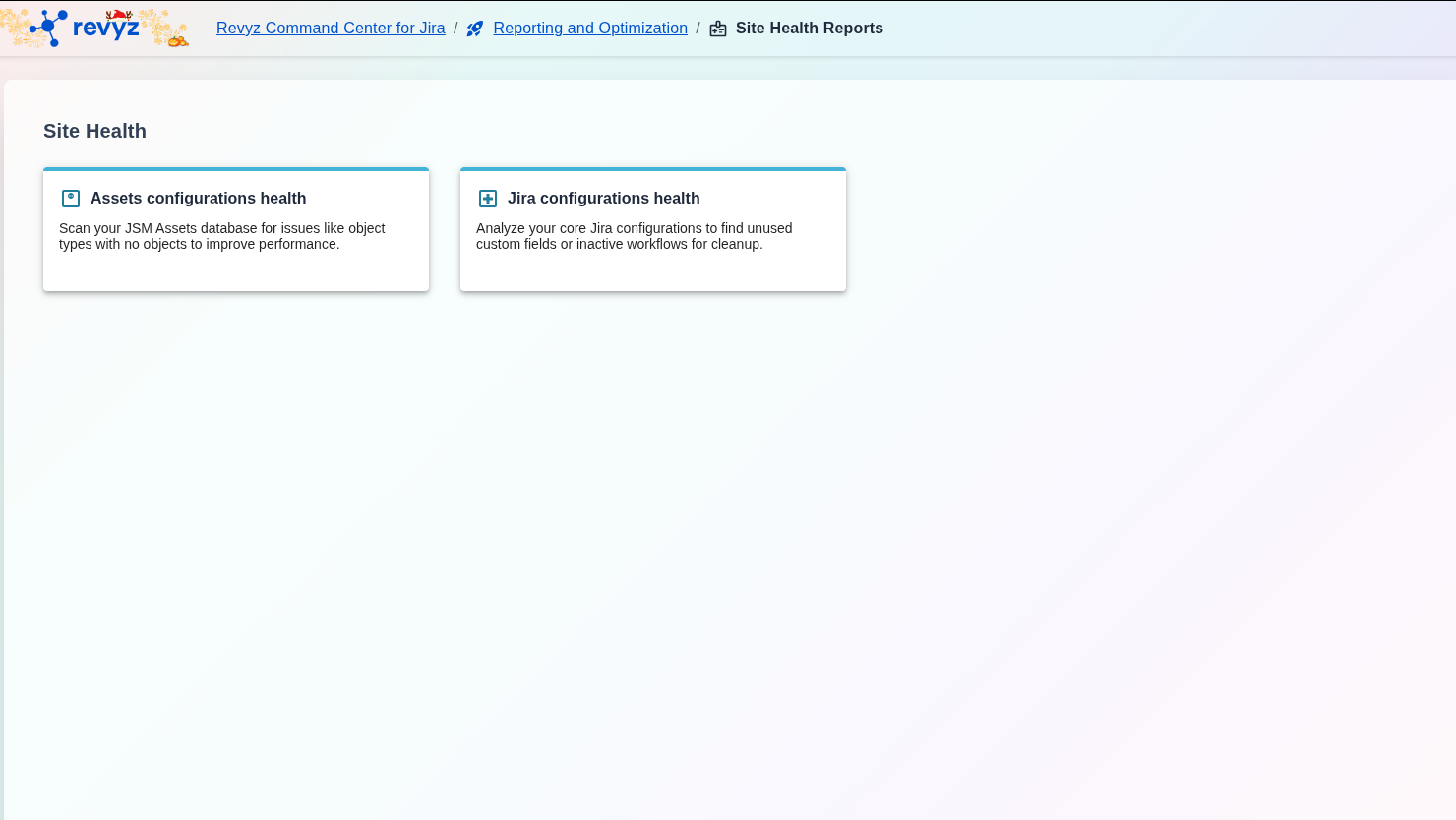Click the rocket icon in breadcrumb
1456x820 pixels.
(x=475, y=29)
